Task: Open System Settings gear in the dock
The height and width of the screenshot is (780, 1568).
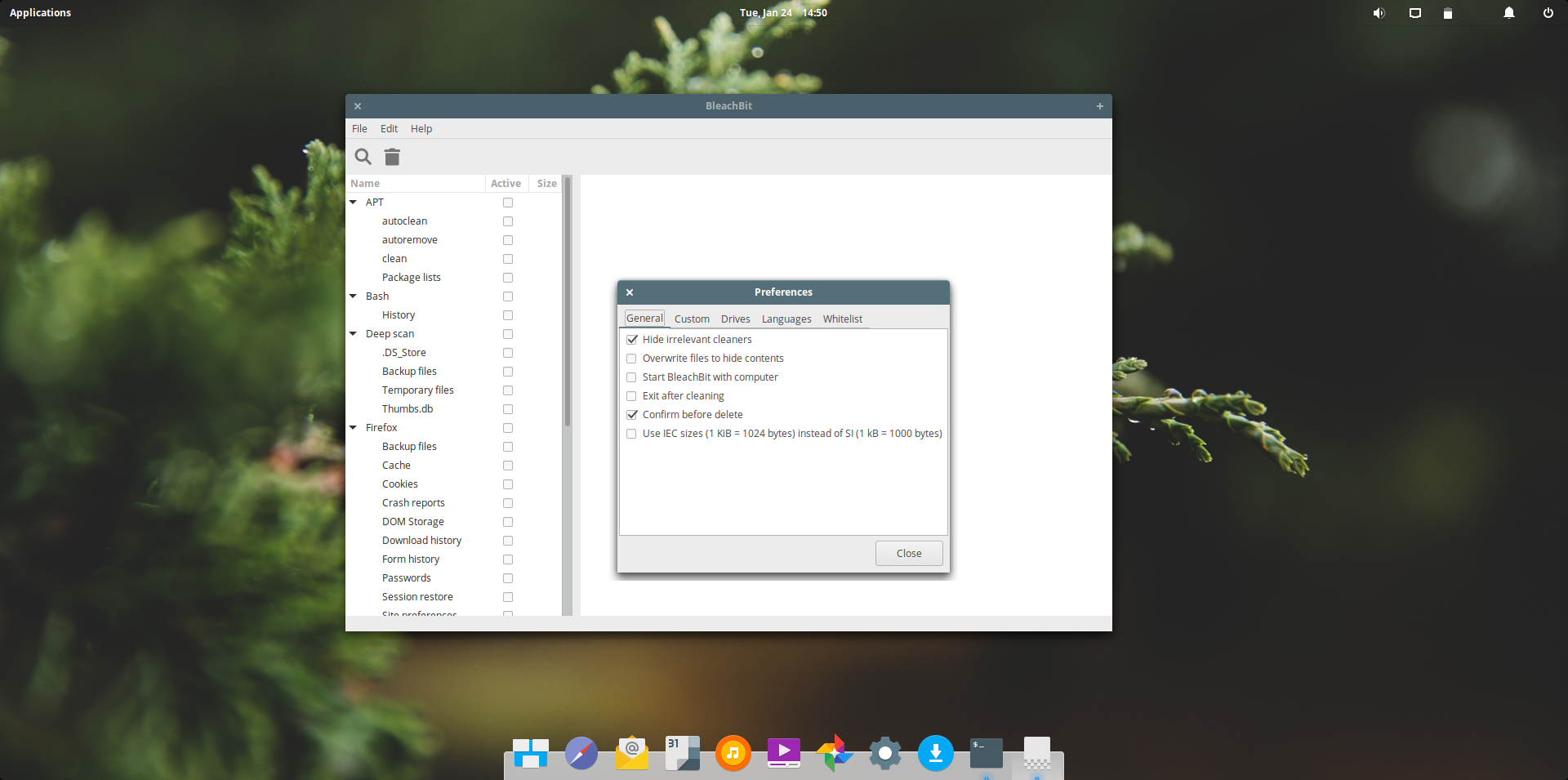Action: click(x=885, y=753)
